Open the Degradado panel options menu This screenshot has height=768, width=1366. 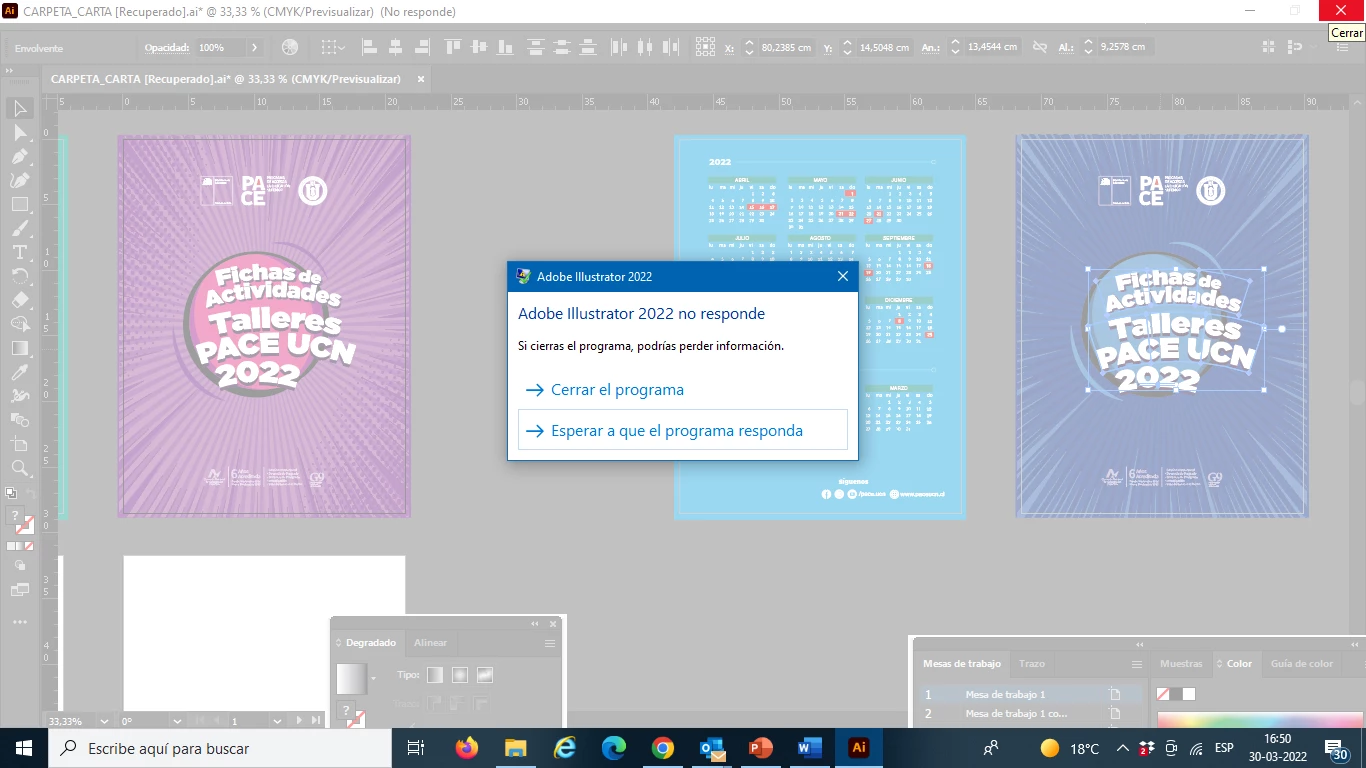[x=550, y=643]
